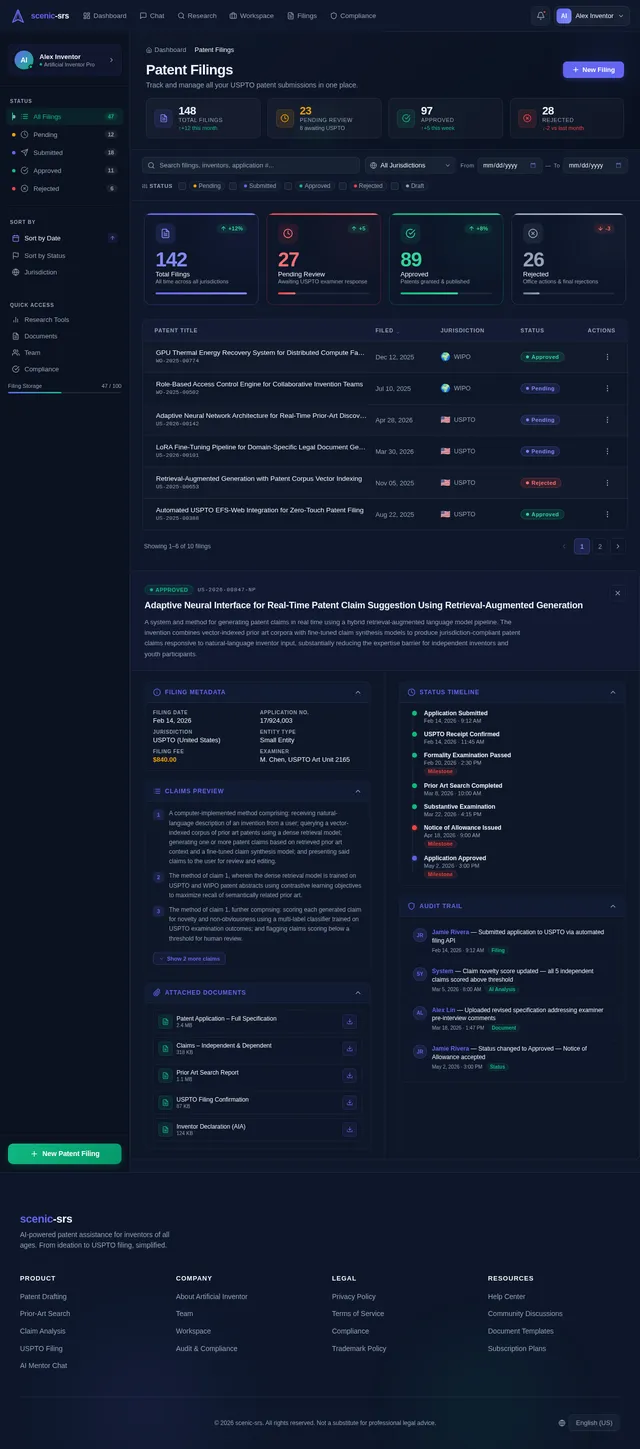Download USPTO Filing Confirmation document
640x1449 pixels.
(x=349, y=1102)
